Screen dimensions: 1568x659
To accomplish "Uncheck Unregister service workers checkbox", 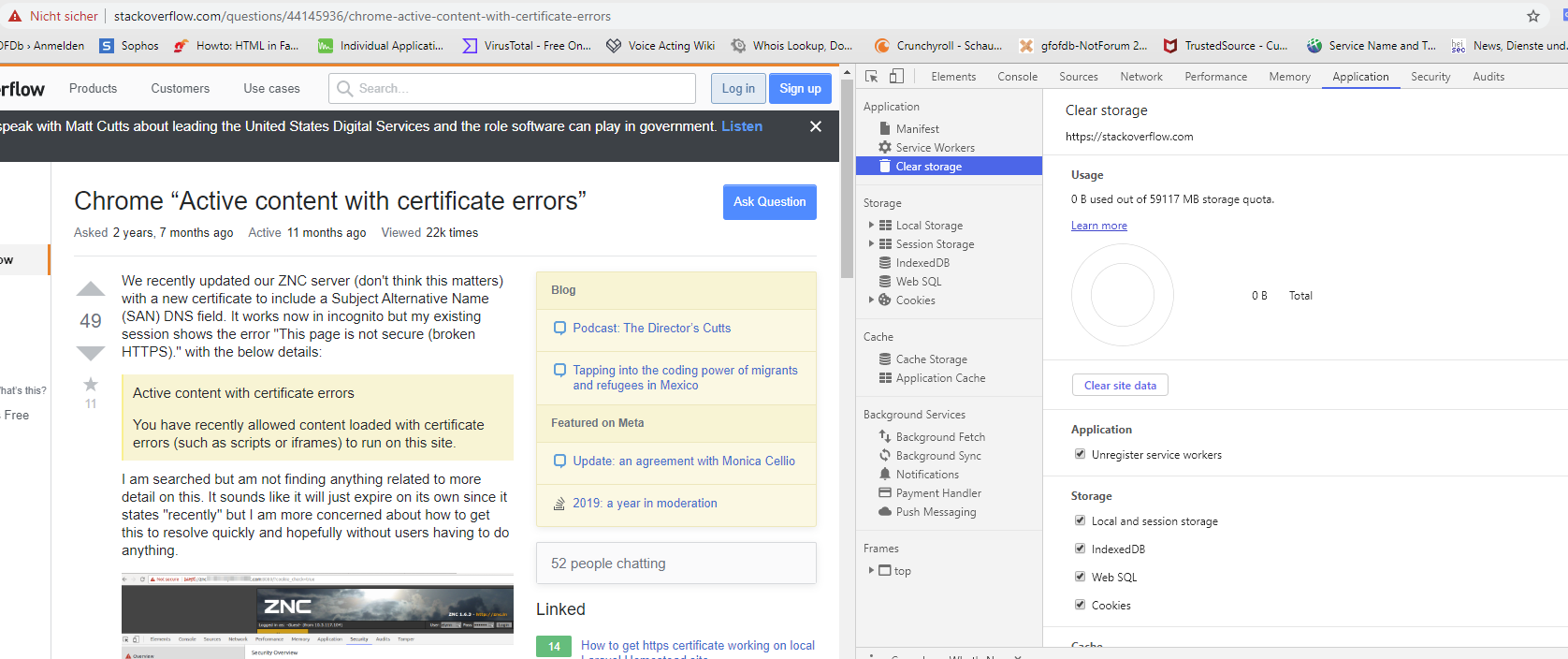I will tap(1080, 454).
